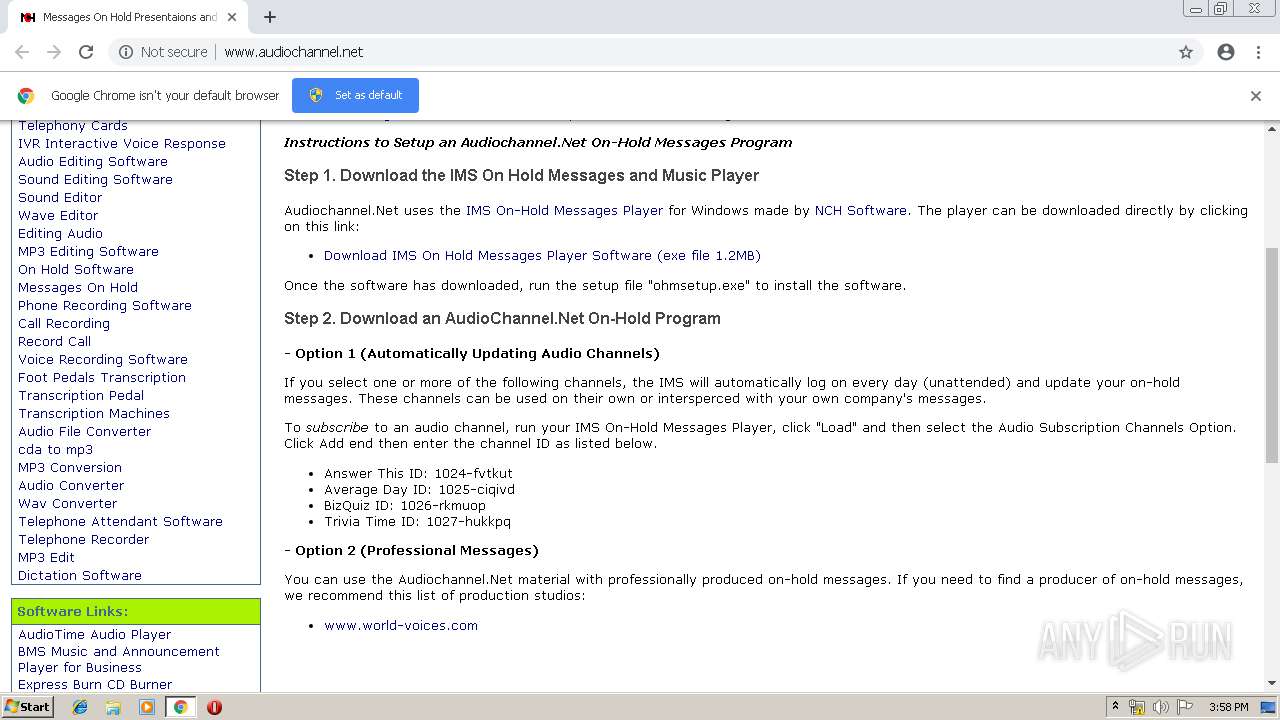1280x720 pixels.
Task: Follow the NCH Software link
Action: coord(861,210)
